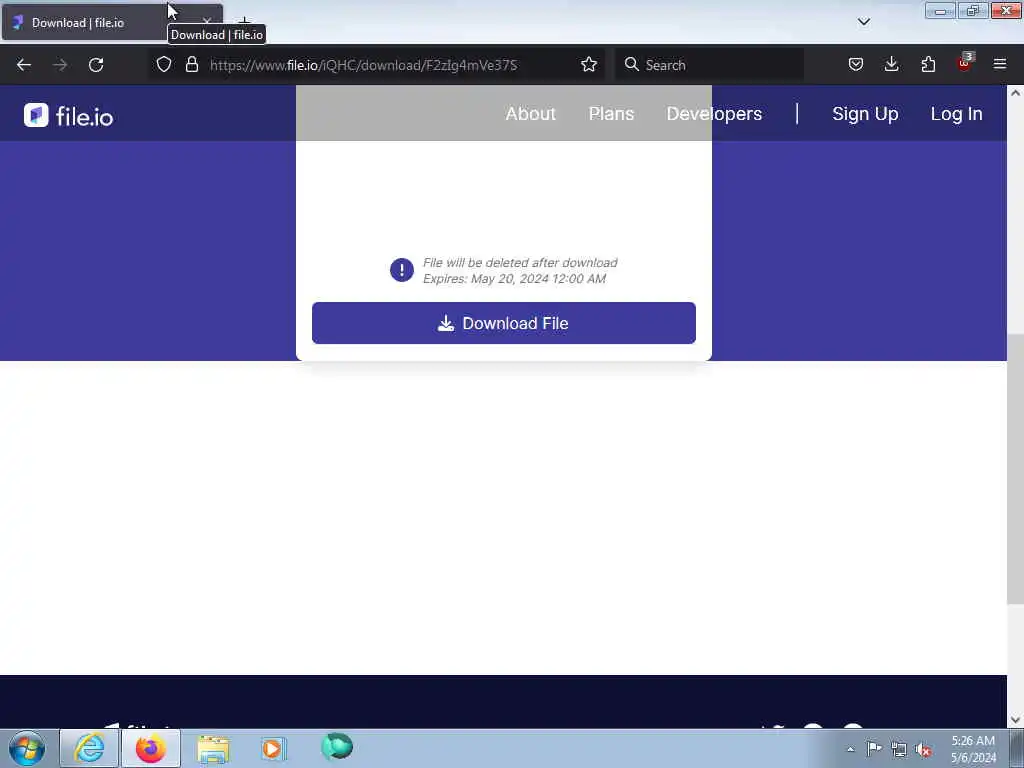1024x768 pixels.
Task: Click the Sign Up link
Action: click(865, 114)
